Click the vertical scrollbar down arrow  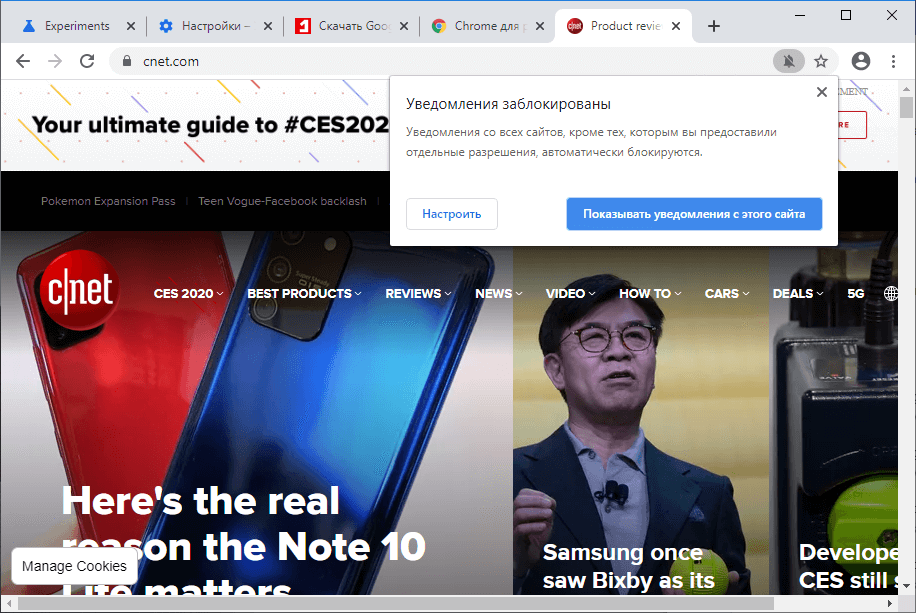pyautogui.click(x=906, y=585)
